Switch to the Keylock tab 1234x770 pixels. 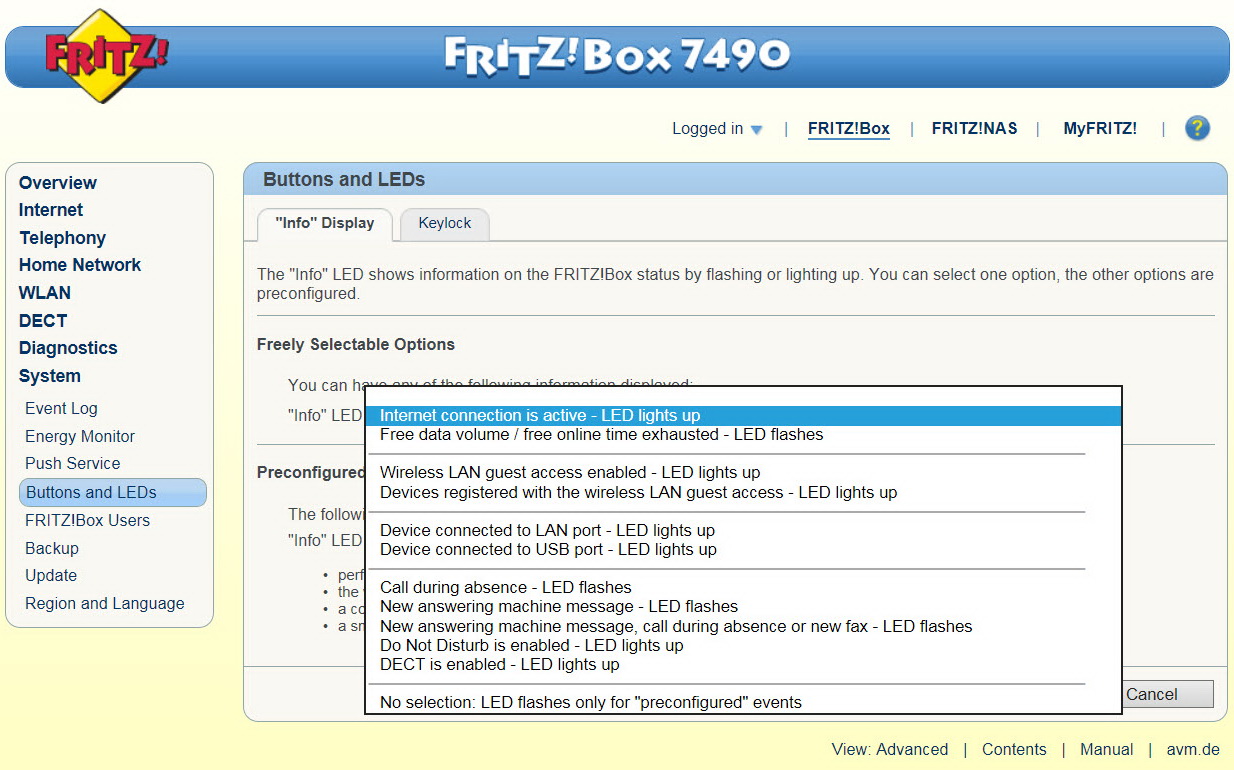click(445, 224)
